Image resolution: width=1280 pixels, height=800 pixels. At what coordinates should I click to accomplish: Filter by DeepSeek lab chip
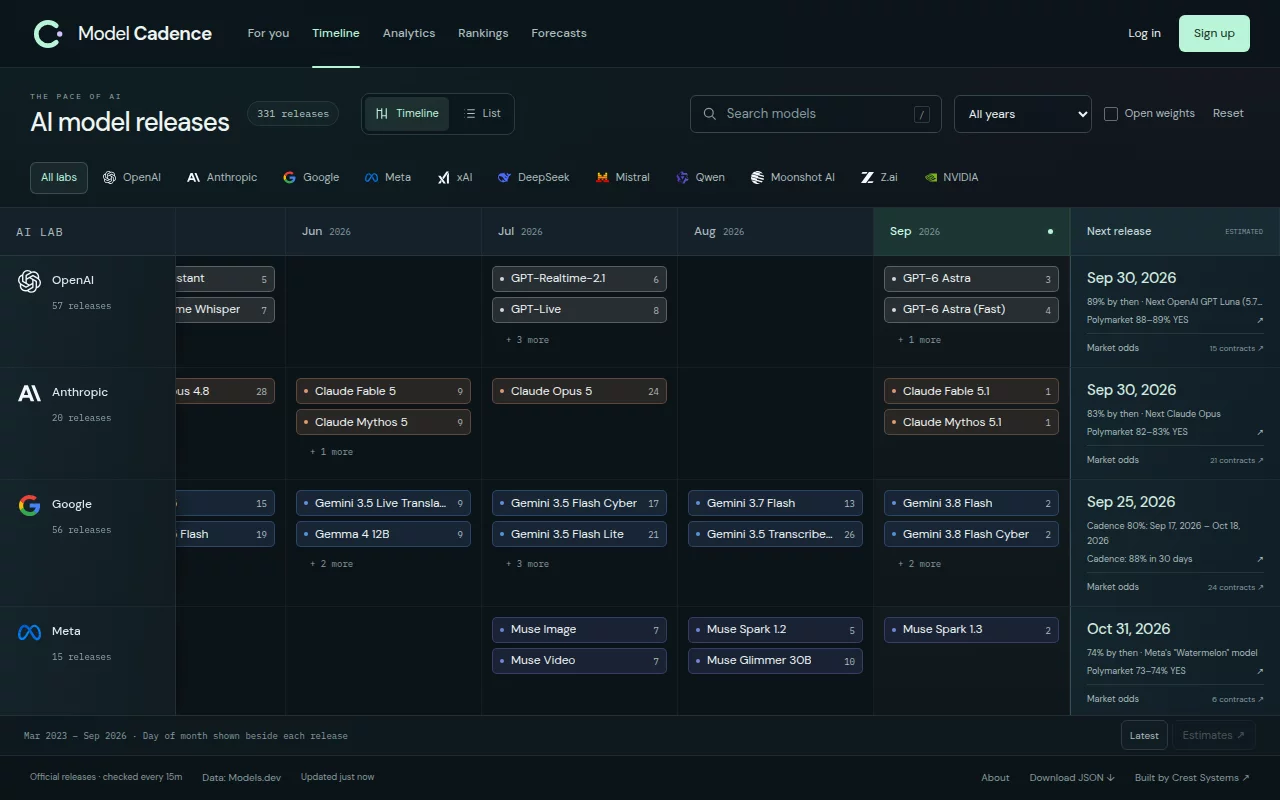(534, 177)
